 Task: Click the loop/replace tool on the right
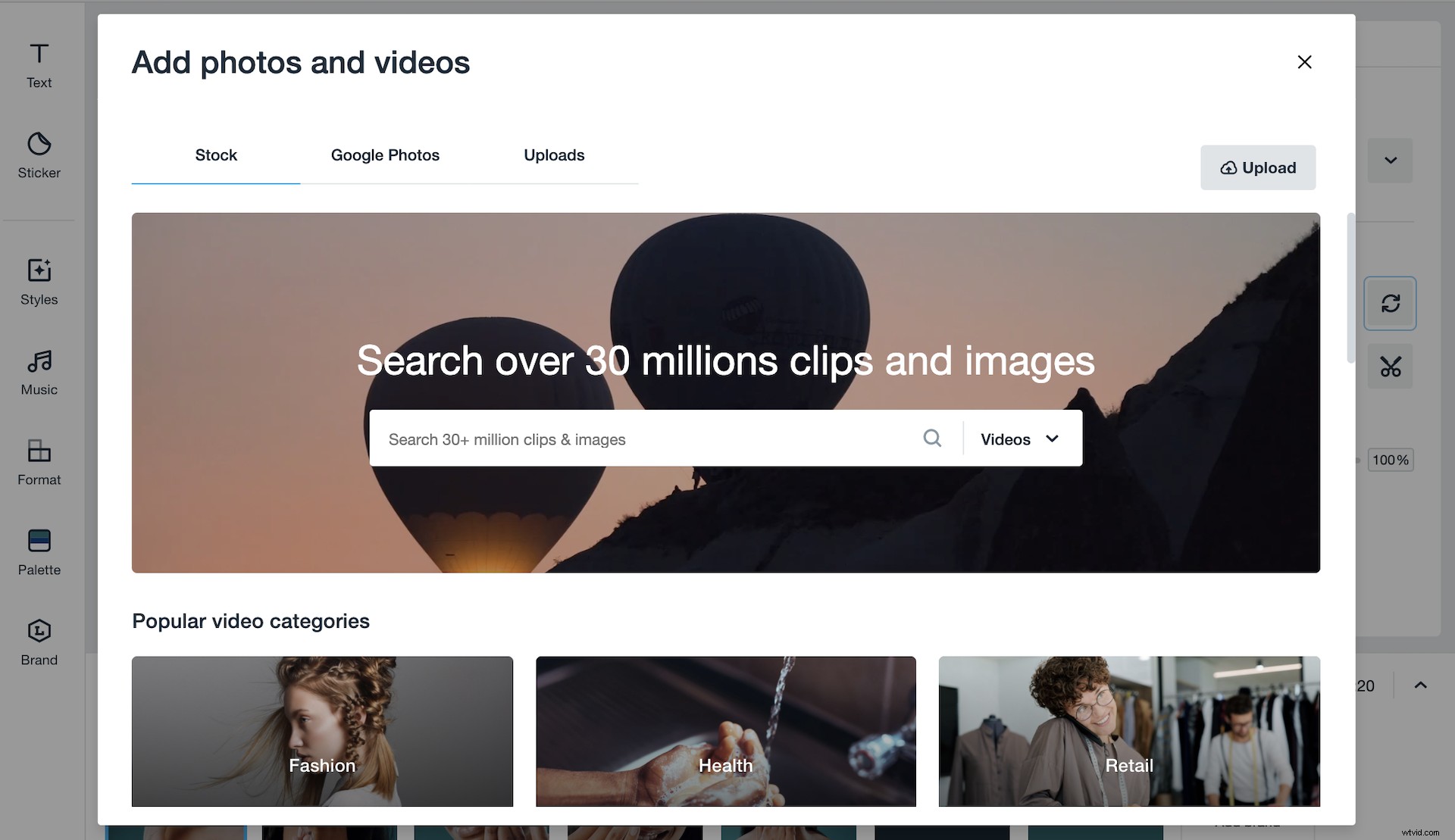click(x=1390, y=303)
